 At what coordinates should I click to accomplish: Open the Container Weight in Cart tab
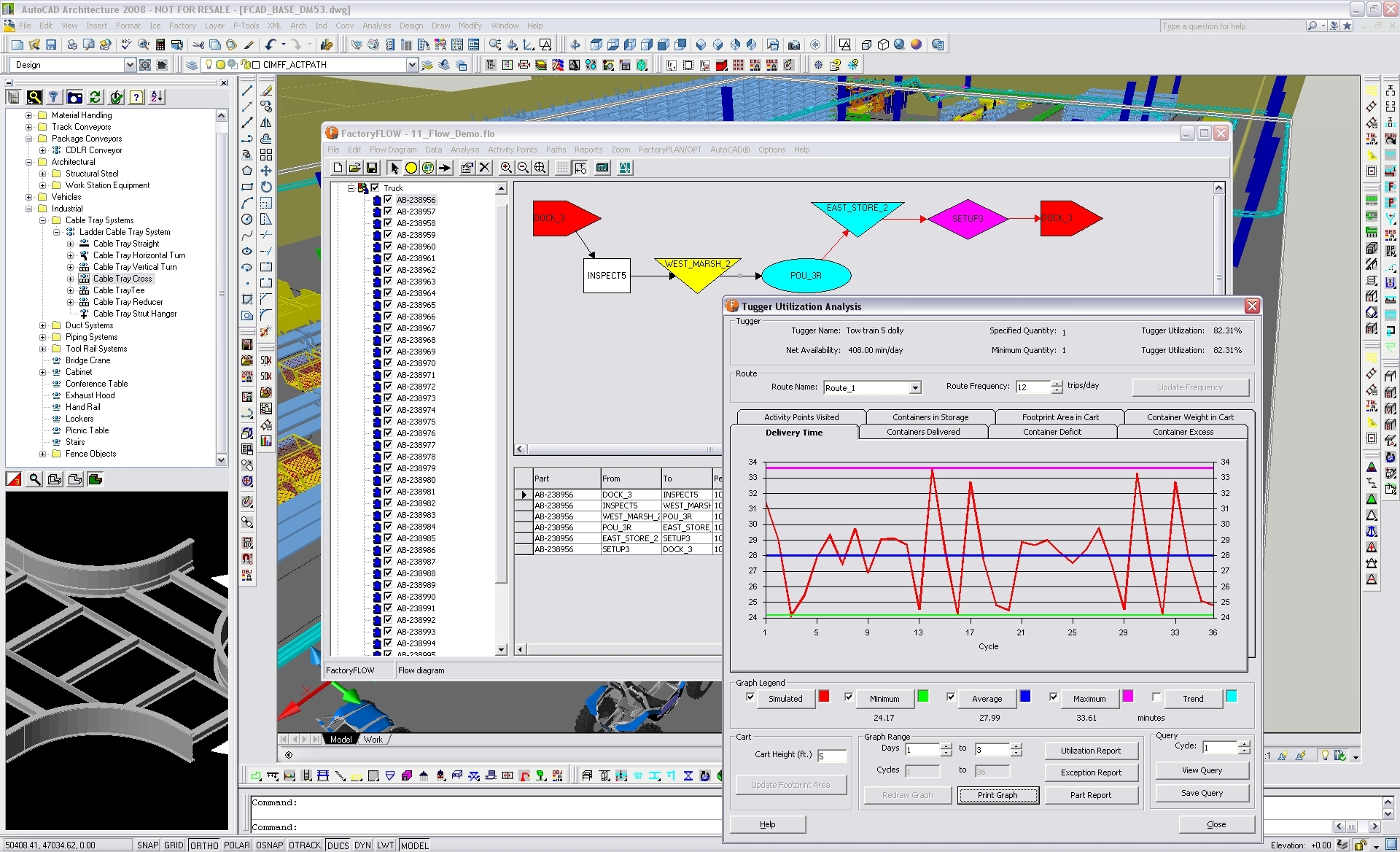tap(1190, 417)
